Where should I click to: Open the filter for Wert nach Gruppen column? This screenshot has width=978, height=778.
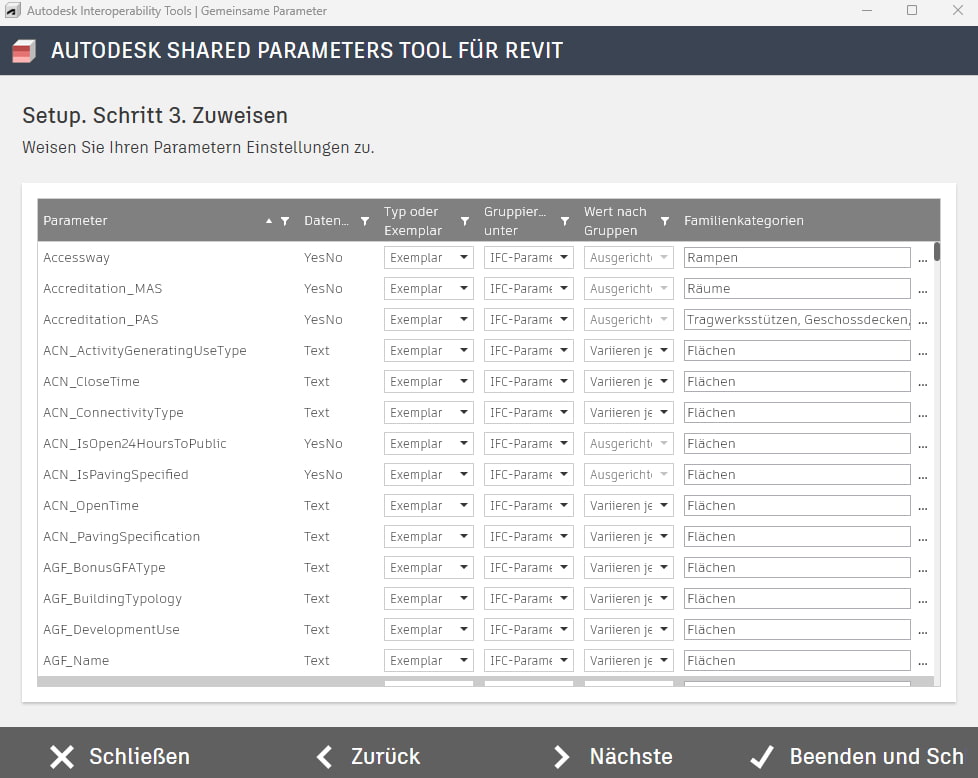click(665, 221)
